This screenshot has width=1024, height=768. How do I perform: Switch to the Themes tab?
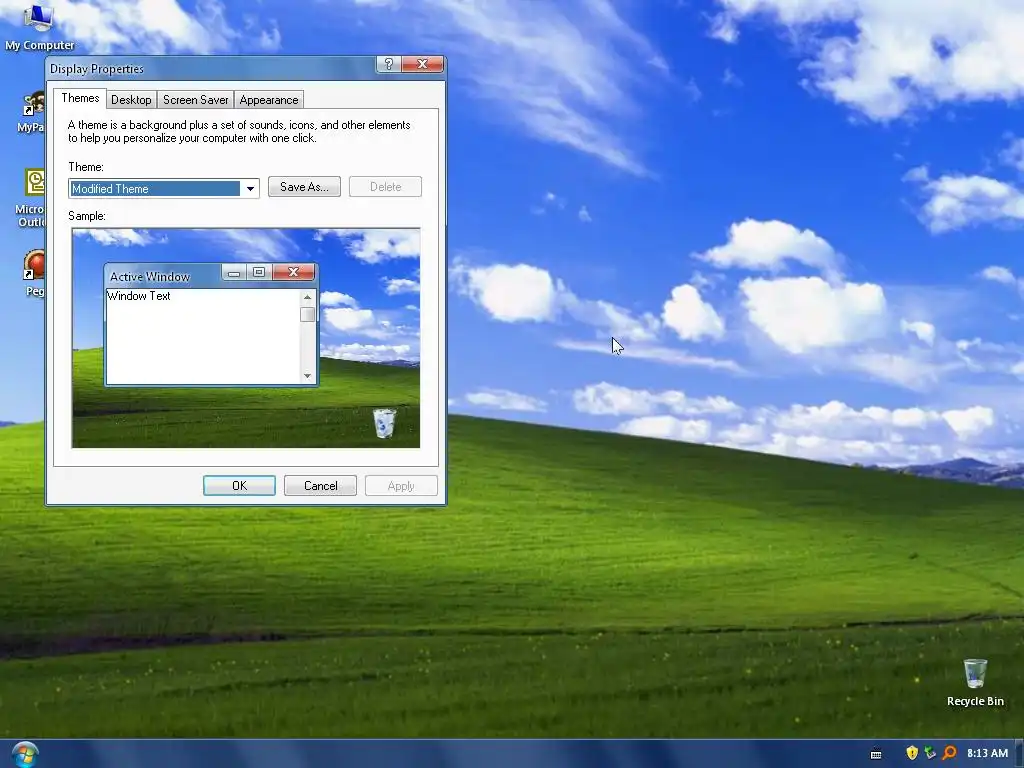pyautogui.click(x=80, y=98)
